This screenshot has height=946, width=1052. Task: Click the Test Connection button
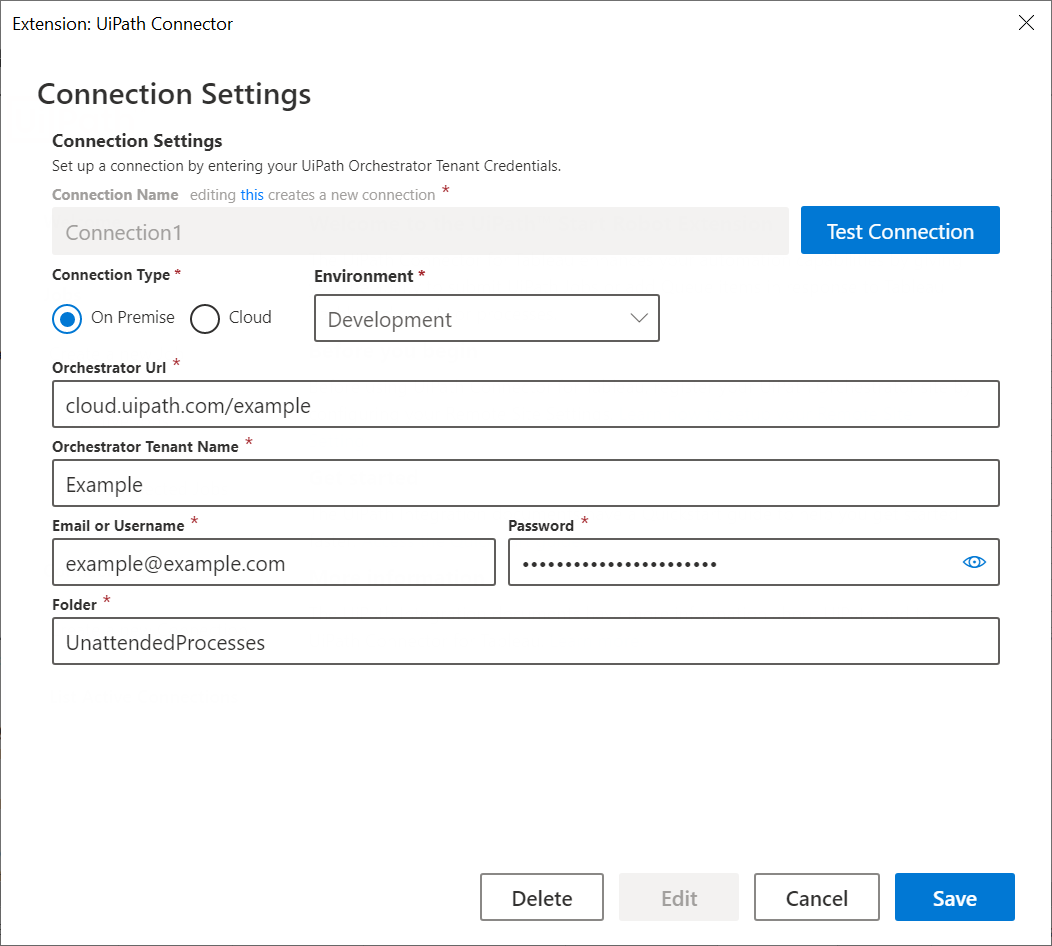(x=900, y=230)
